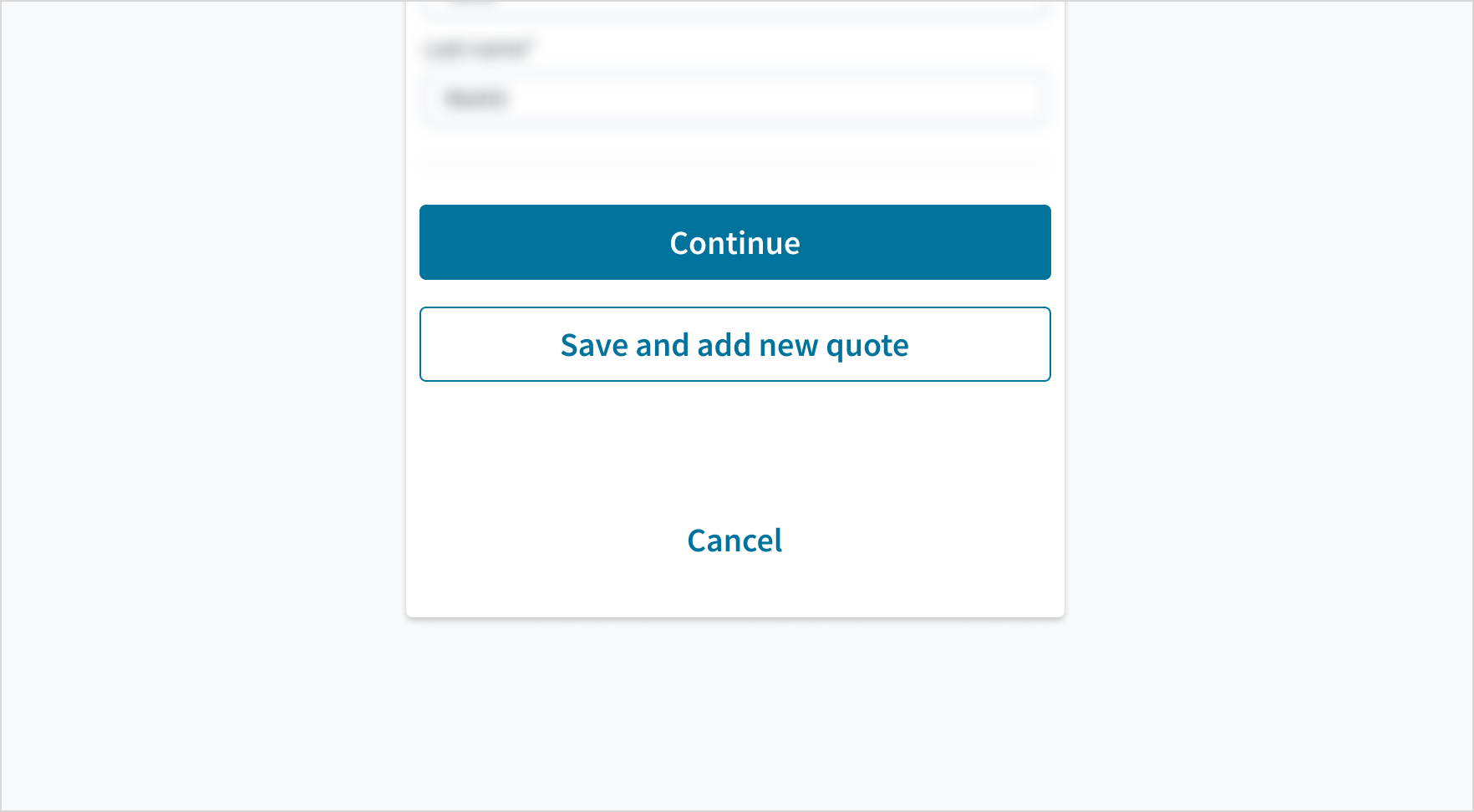This screenshot has height=812, width=1474.
Task: Click the Continue button
Action: click(734, 242)
